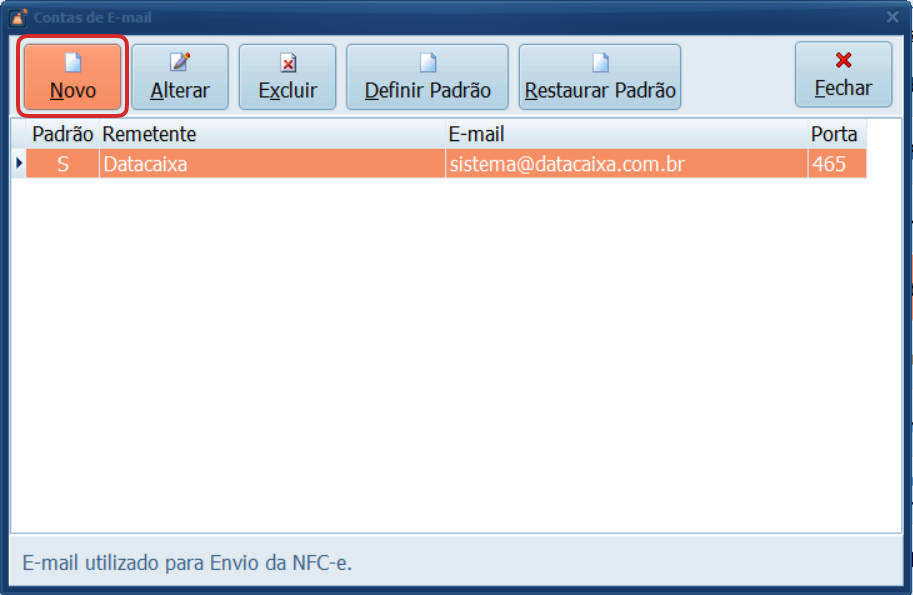Select the Porta column header

834,134
